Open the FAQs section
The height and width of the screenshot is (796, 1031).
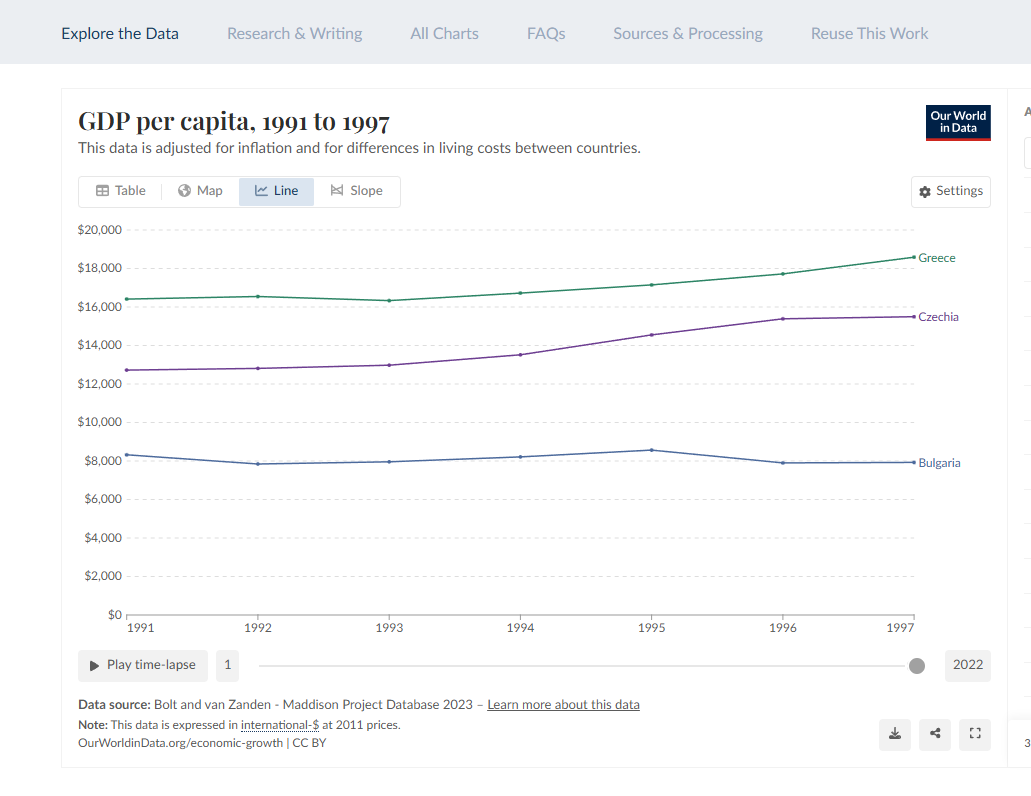[546, 34]
